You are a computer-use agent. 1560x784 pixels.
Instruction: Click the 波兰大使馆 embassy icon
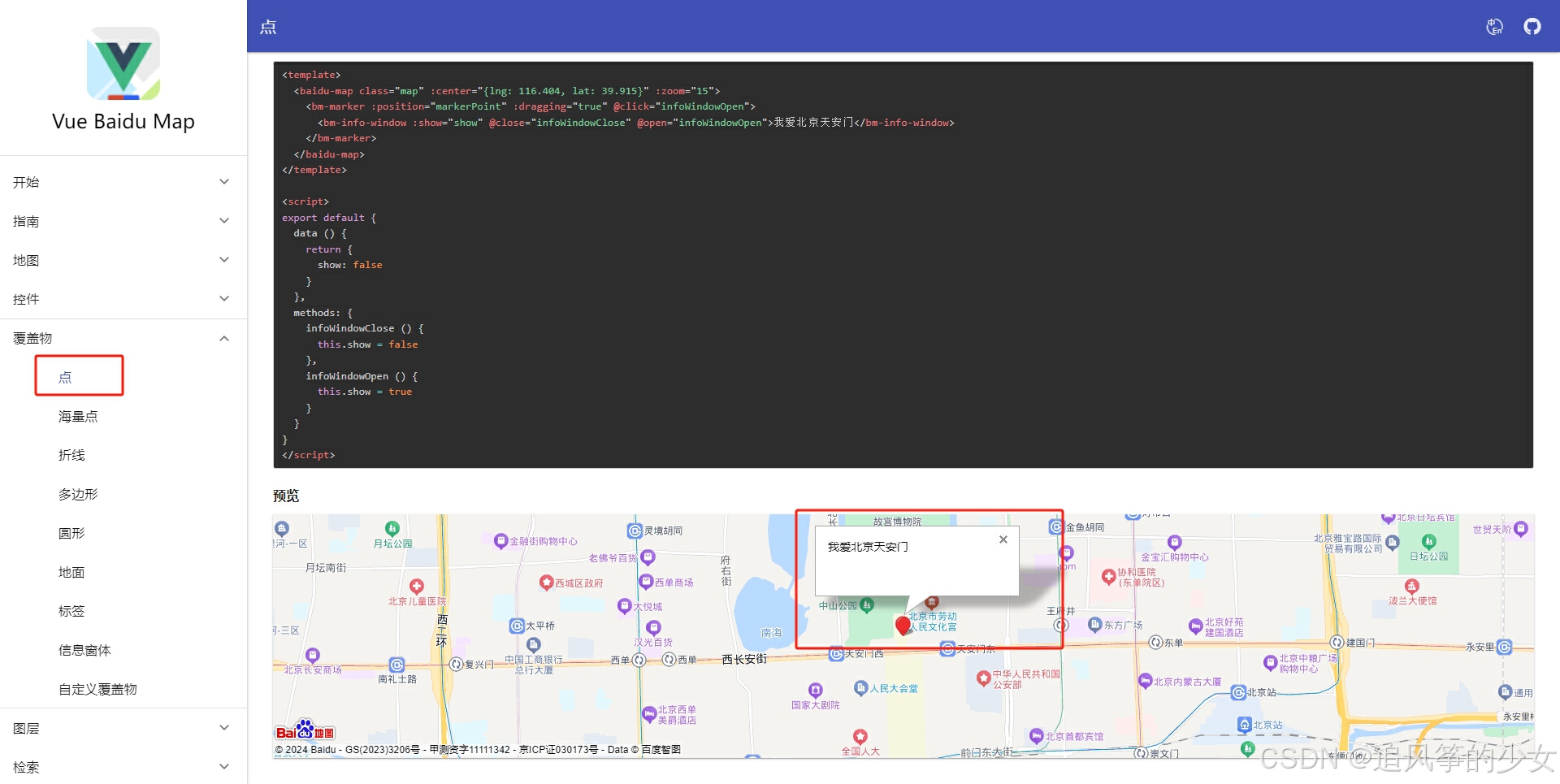pos(1412,587)
